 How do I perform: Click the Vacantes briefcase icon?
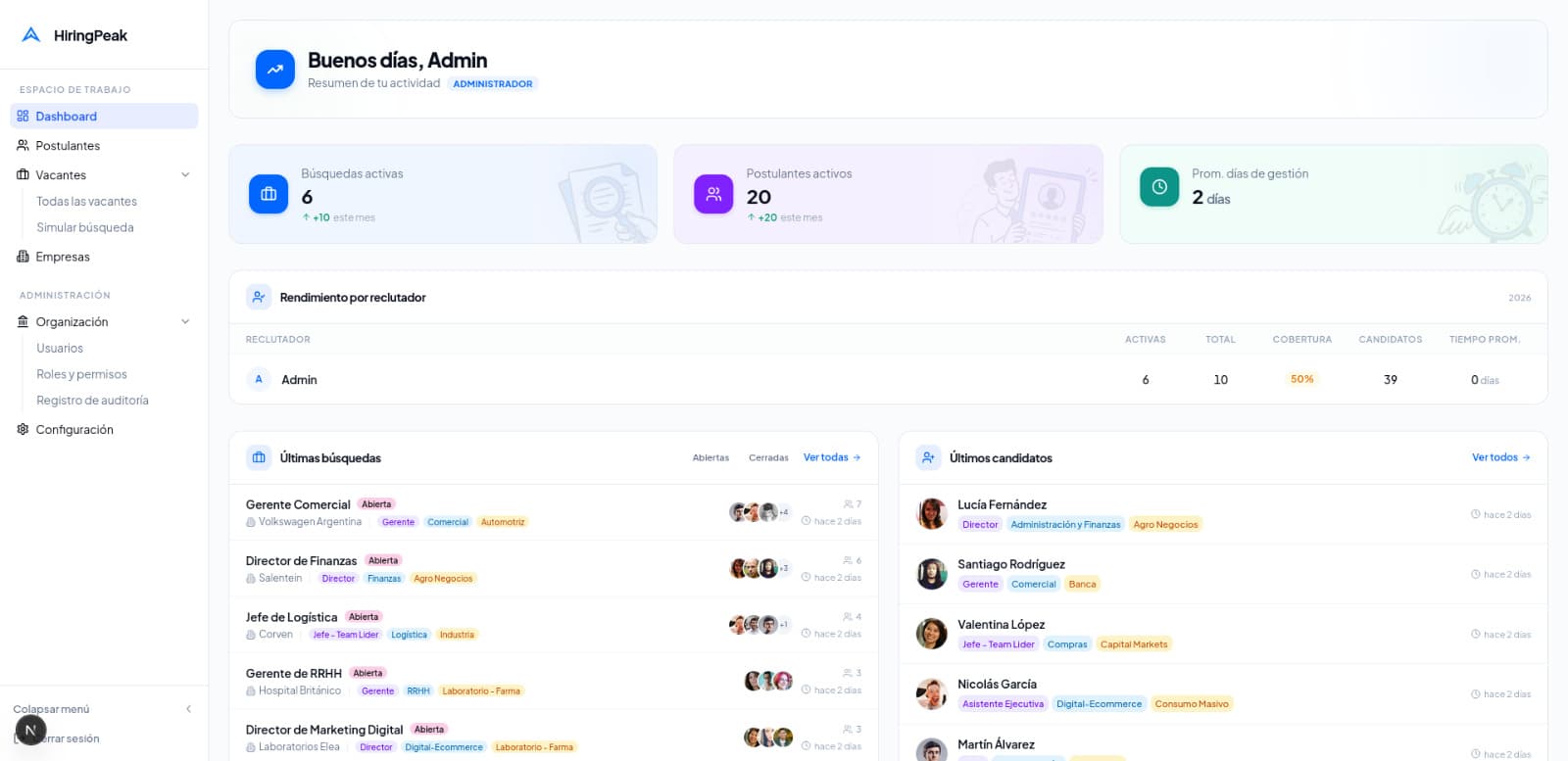[x=23, y=174]
